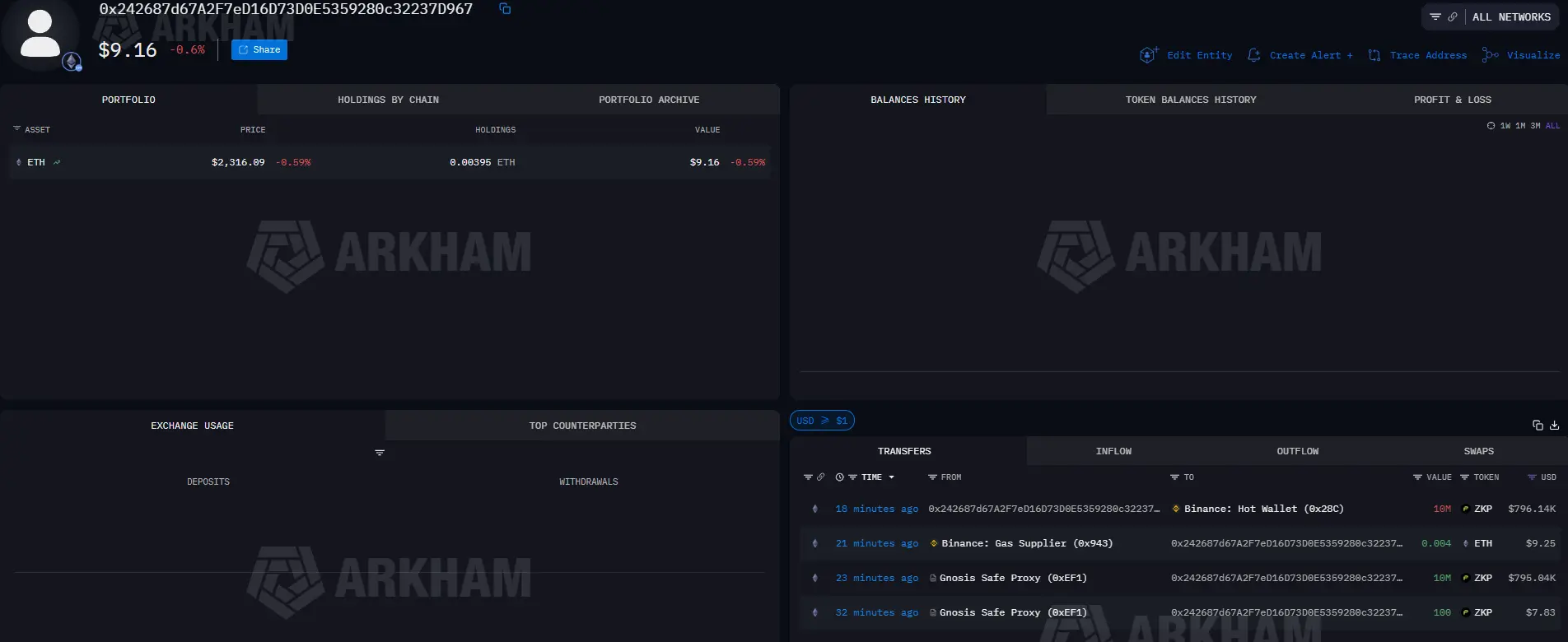Click the crosshair icon next to 1W
The height and width of the screenshot is (642, 1568).
tap(1491, 126)
